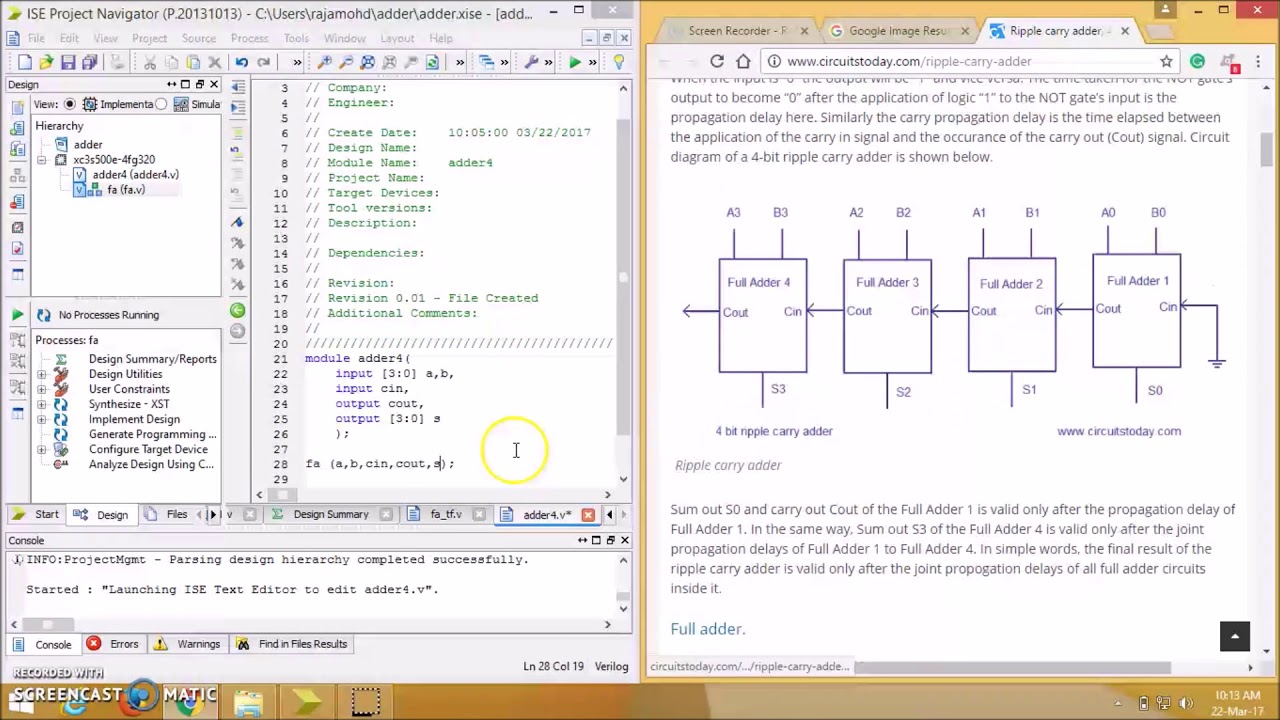Click the Refresh toolbar icon
Viewport: 1280px width, 720px height.
[432, 62]
